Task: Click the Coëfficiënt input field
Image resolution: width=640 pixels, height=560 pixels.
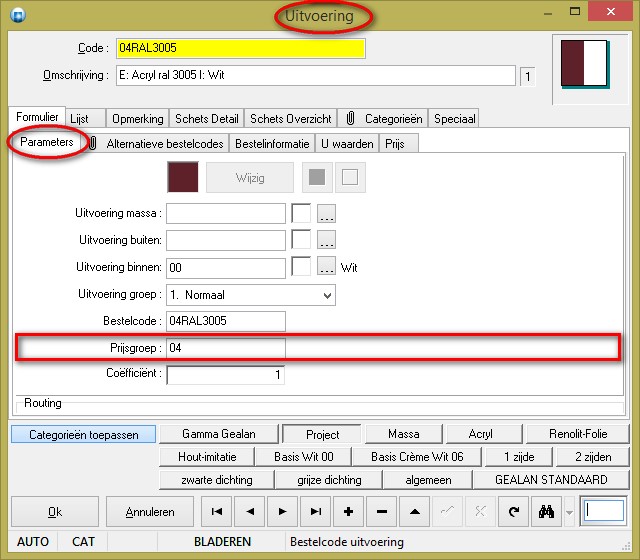Action: (x=226, y=375)
